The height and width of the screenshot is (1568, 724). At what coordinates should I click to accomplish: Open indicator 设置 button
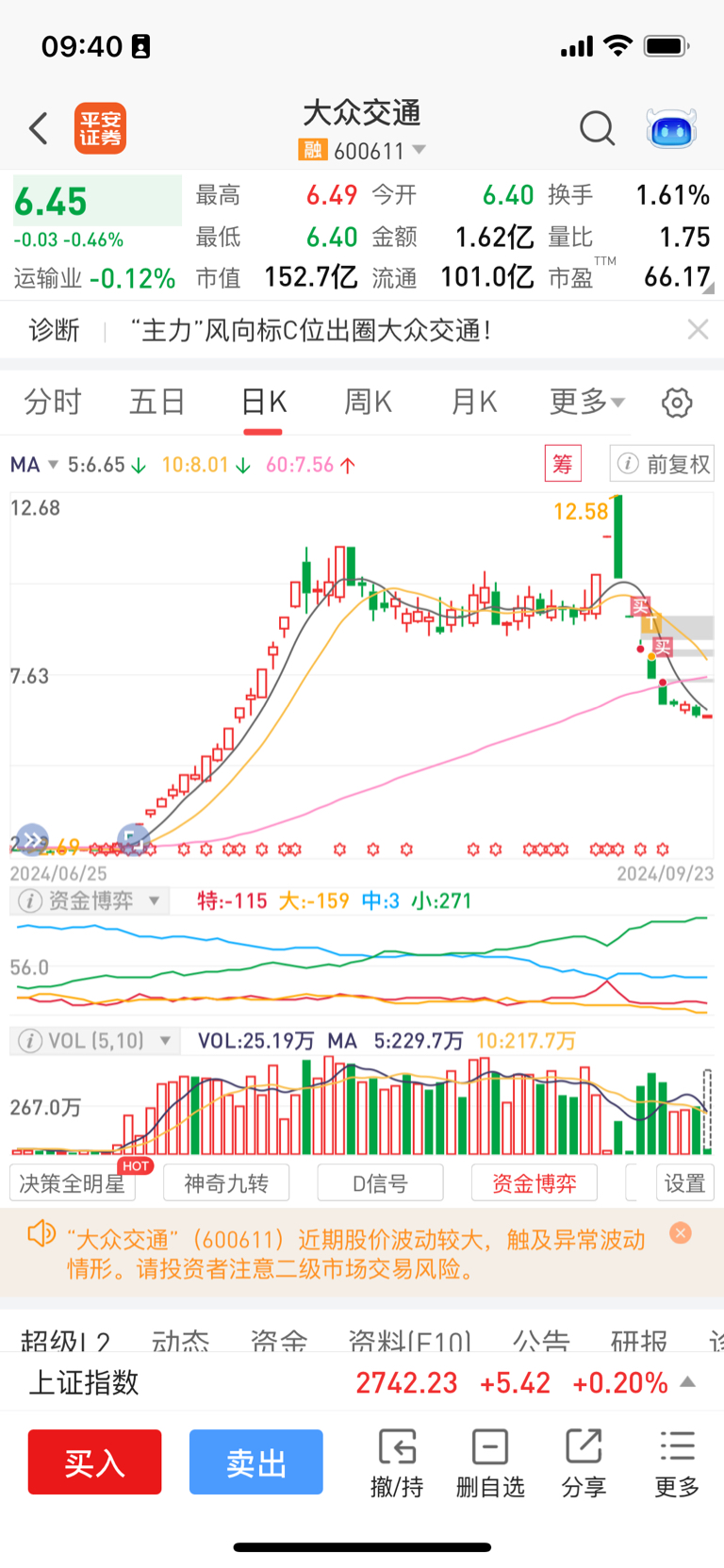(x=684, y=1182)
